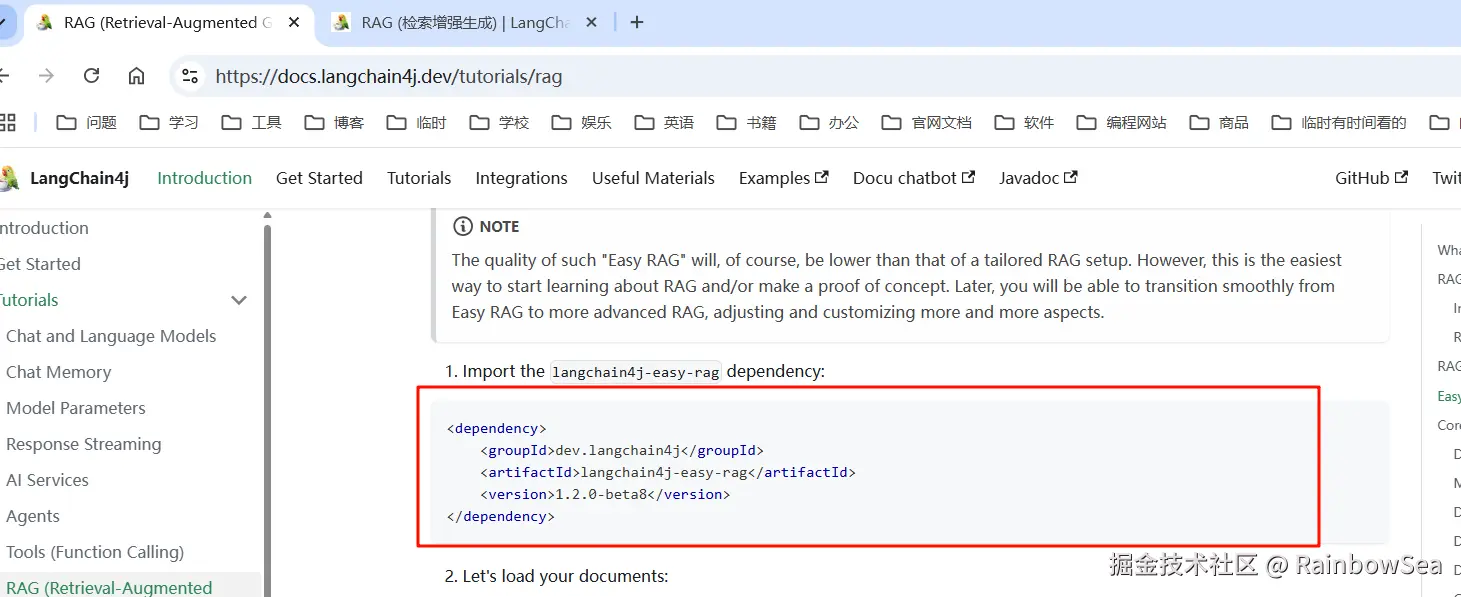This screenshot has height=597, width=1461.
Task: Click the LangChain4j parrot logo
Action: coord(9,178)
